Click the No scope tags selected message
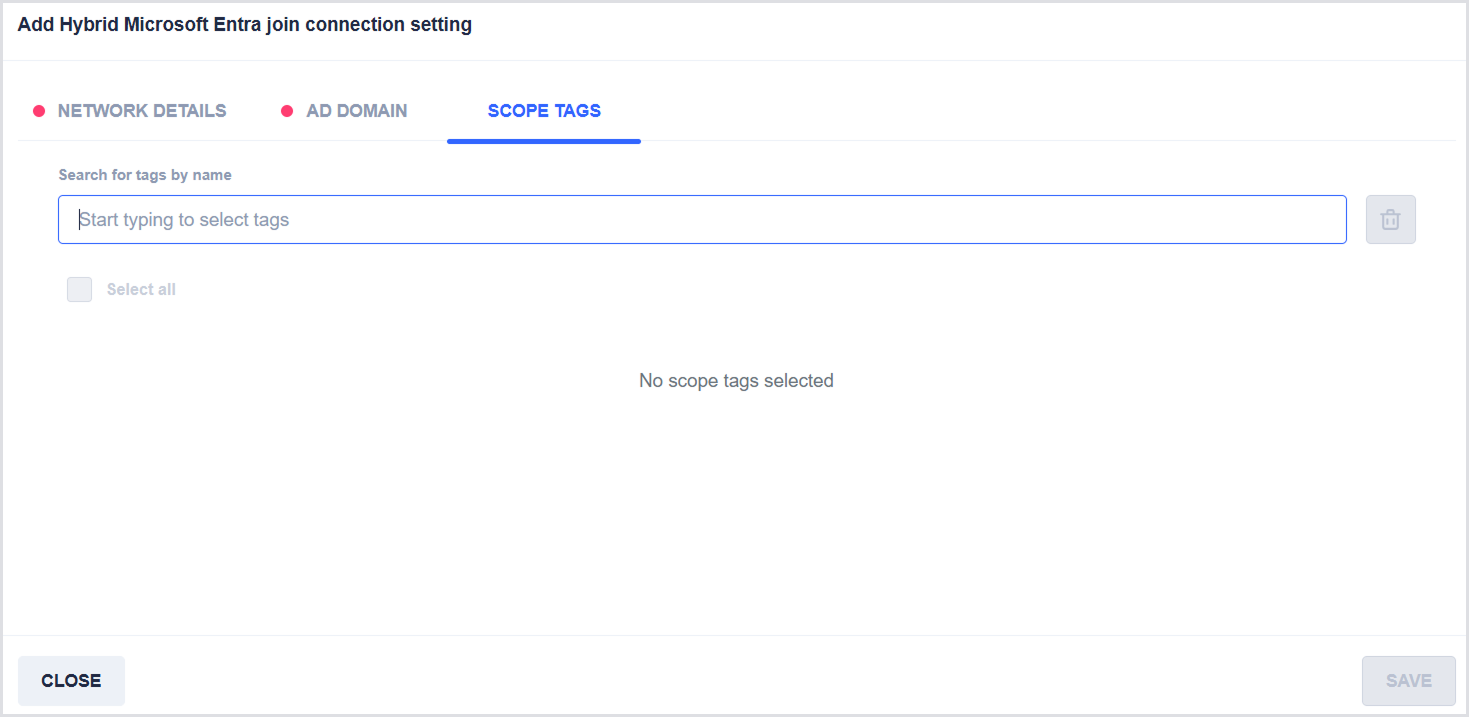The height and width of the screenshot is (717, 1469). 736,381
